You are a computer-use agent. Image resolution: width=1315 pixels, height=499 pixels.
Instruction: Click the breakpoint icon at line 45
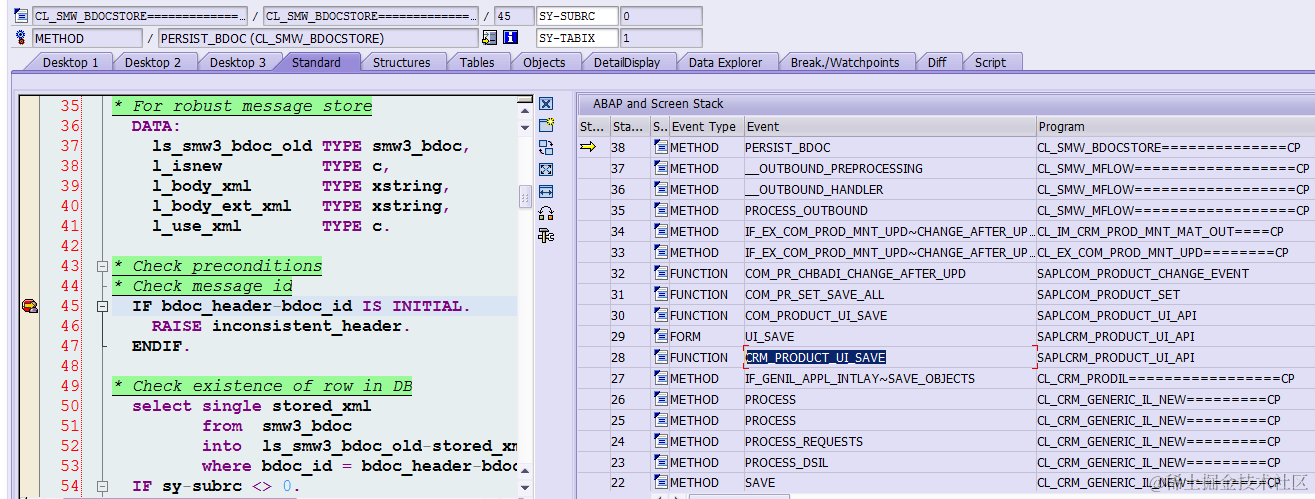(29, 306)
